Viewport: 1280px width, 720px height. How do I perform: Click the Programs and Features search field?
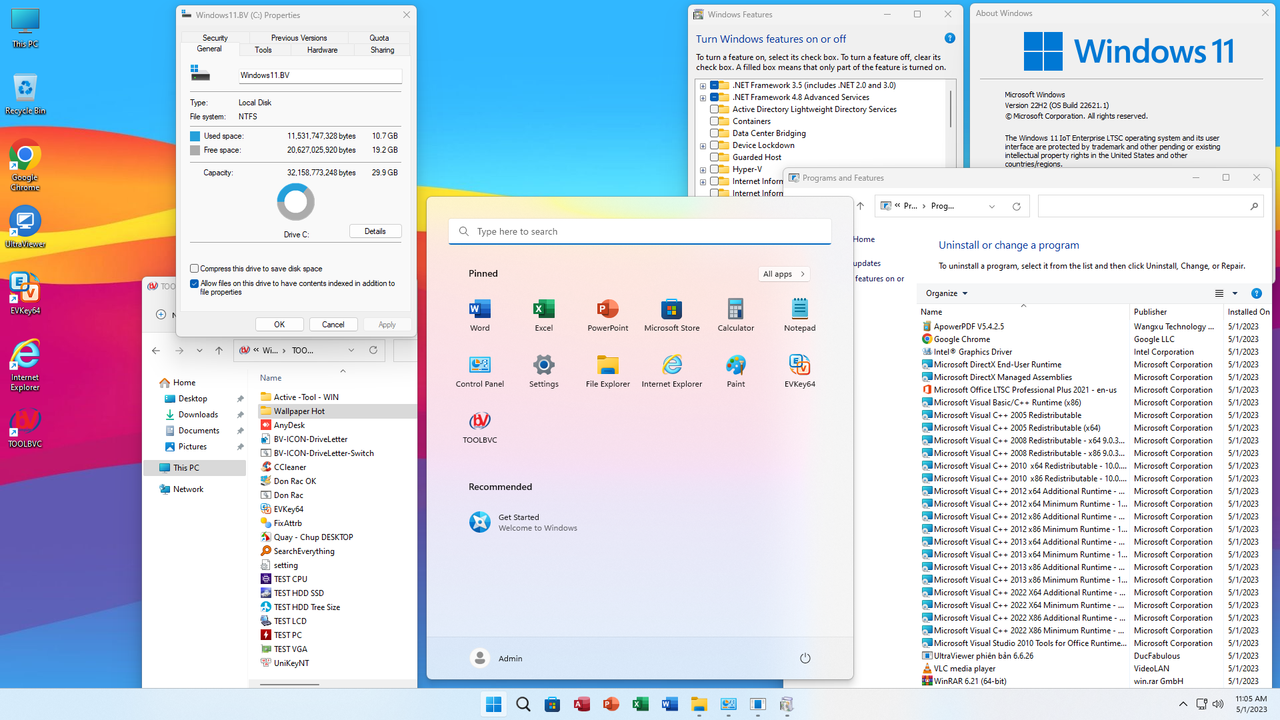pyautogui.click(x=1150, y=206)
